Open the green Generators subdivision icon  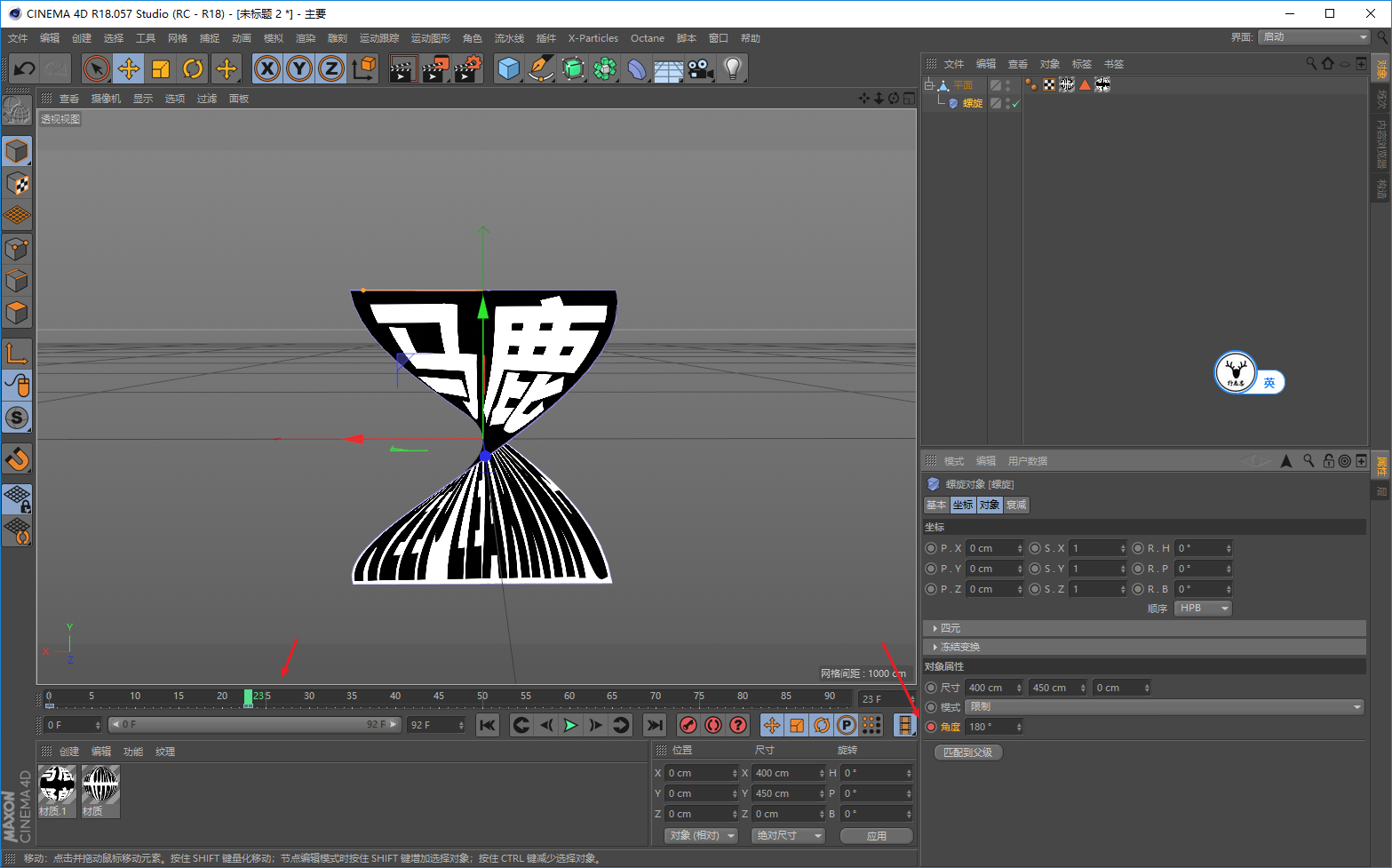click(573, 68)
